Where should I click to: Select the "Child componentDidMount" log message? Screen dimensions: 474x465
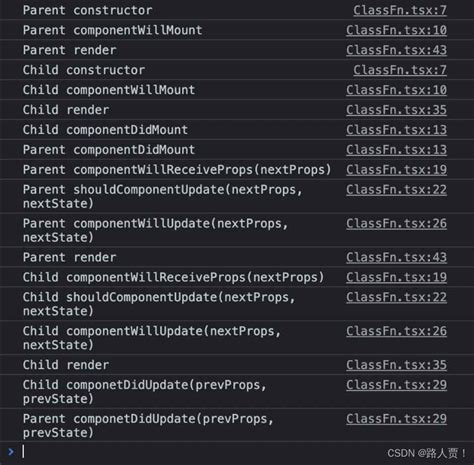tap(105, 130)
